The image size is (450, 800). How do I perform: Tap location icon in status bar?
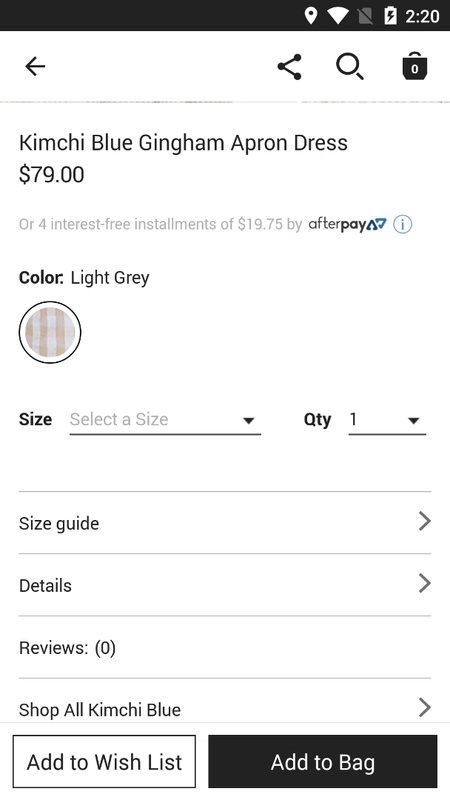(310, 16)
